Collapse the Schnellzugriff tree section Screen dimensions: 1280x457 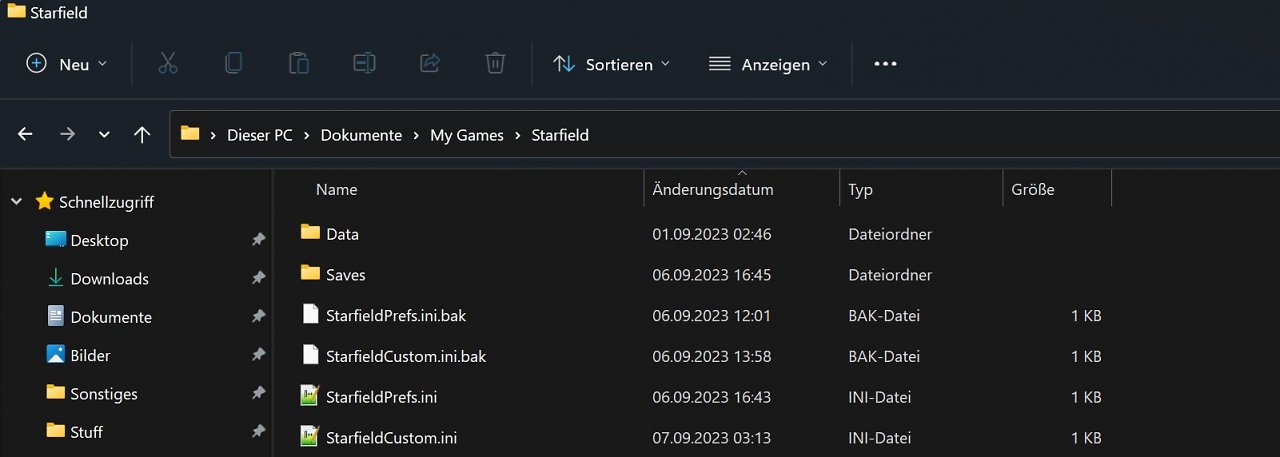(16, 202)
